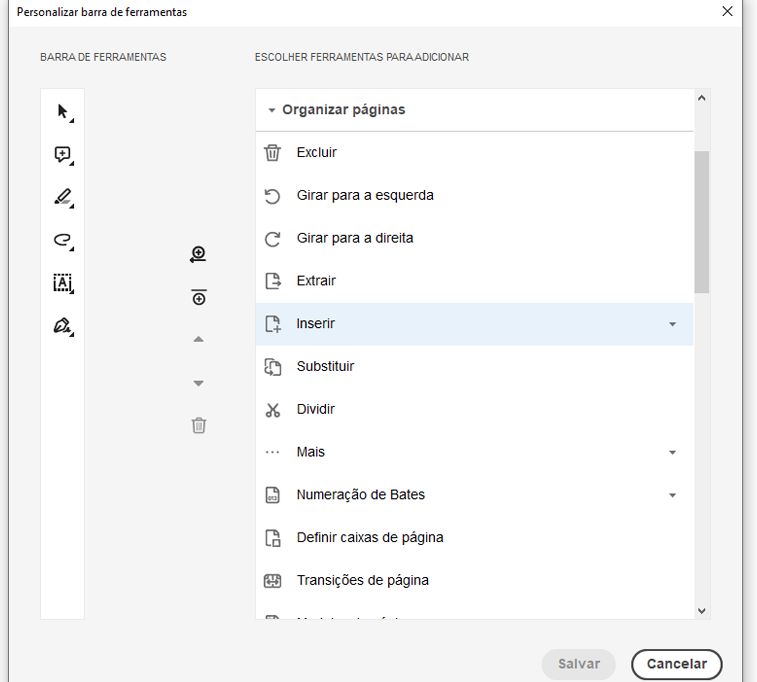Select the arrow selection tool icon

coord(63,112)
